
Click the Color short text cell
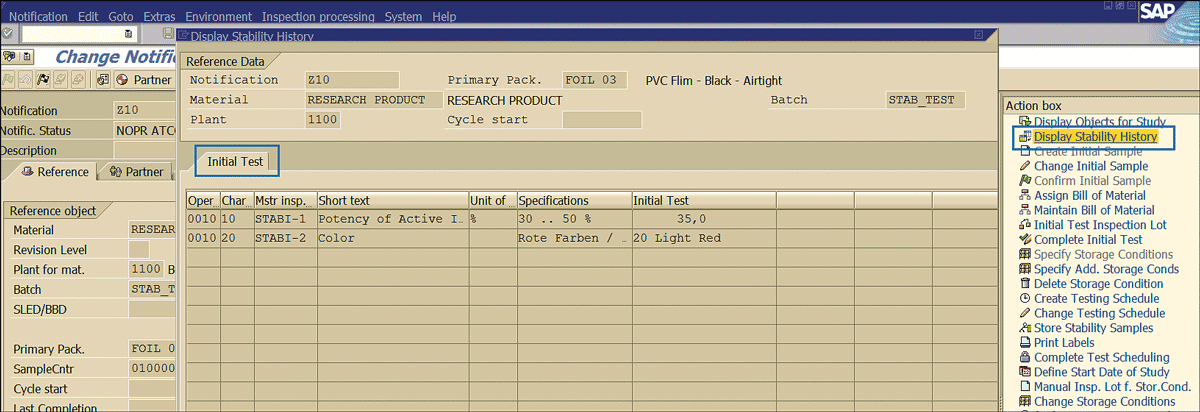point(392,239)
